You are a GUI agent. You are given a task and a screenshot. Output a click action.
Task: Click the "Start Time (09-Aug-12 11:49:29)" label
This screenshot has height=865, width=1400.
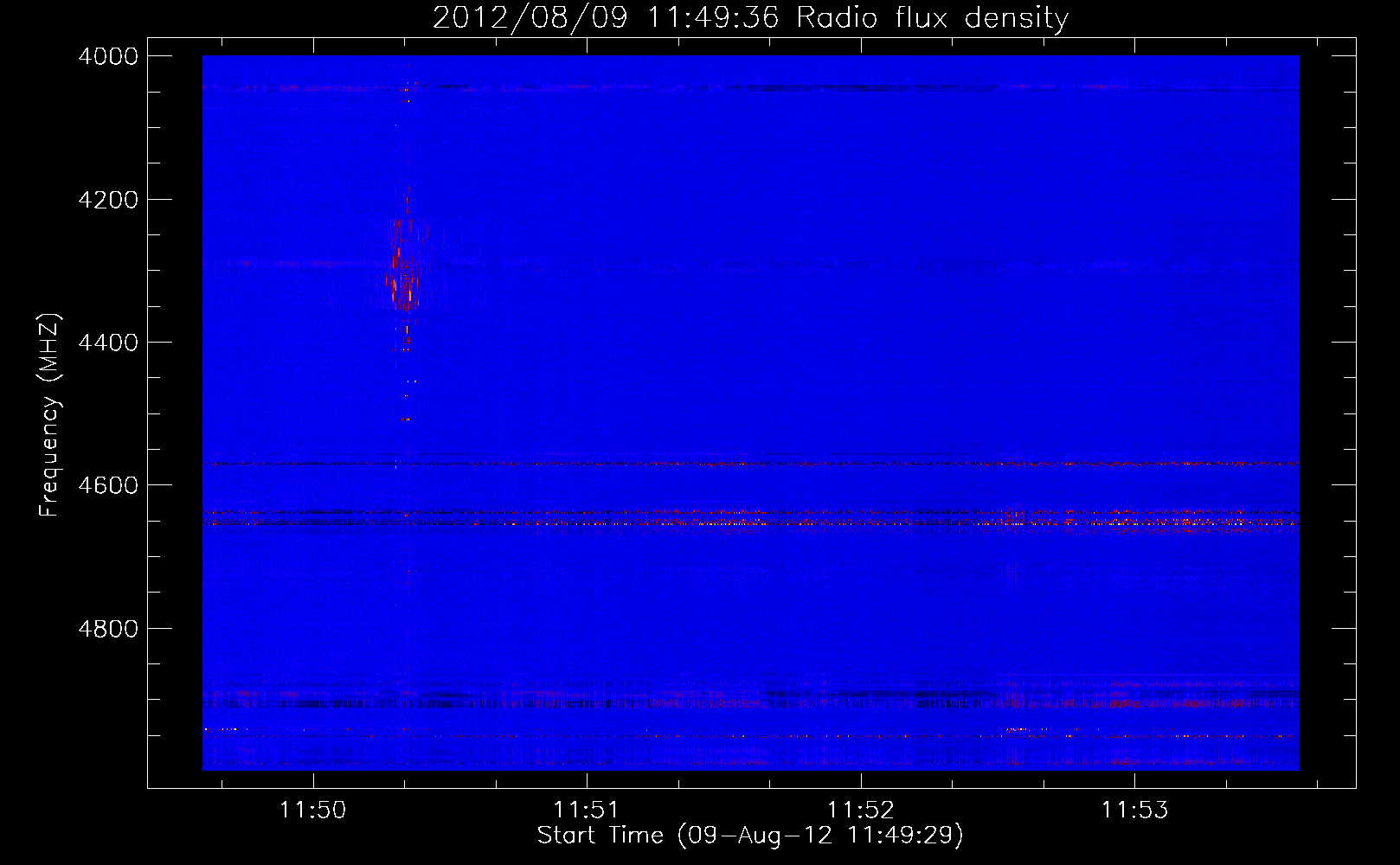click(x=750, y=836)
